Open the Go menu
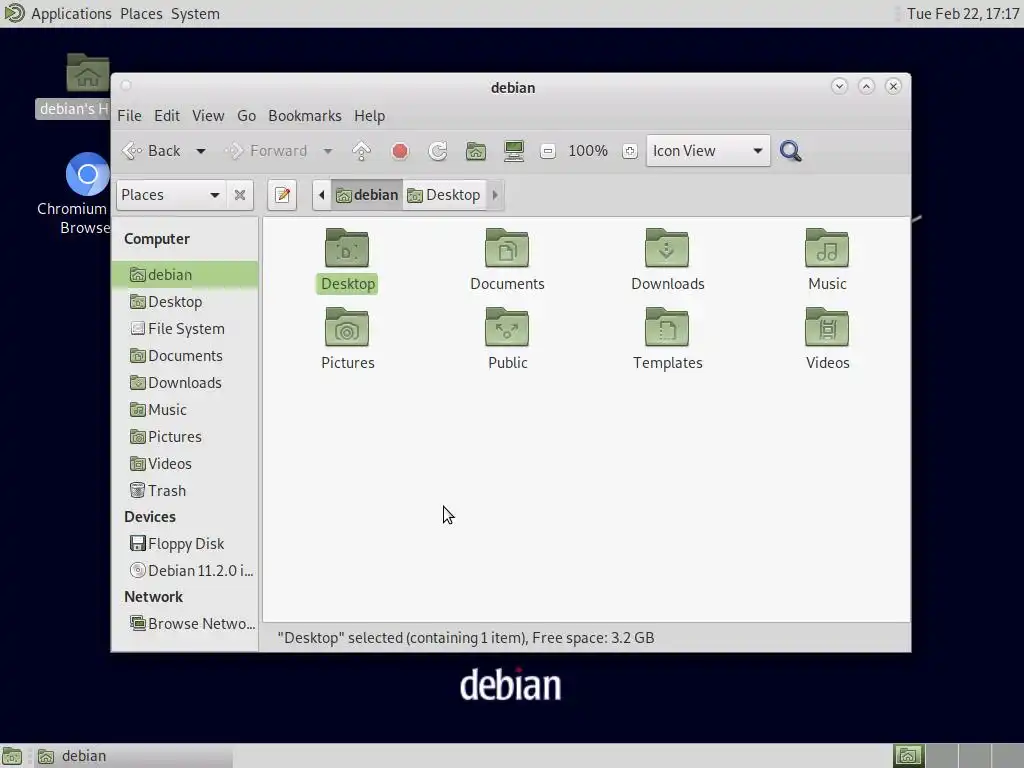1024x768 pixels. (x=246, y=116)
